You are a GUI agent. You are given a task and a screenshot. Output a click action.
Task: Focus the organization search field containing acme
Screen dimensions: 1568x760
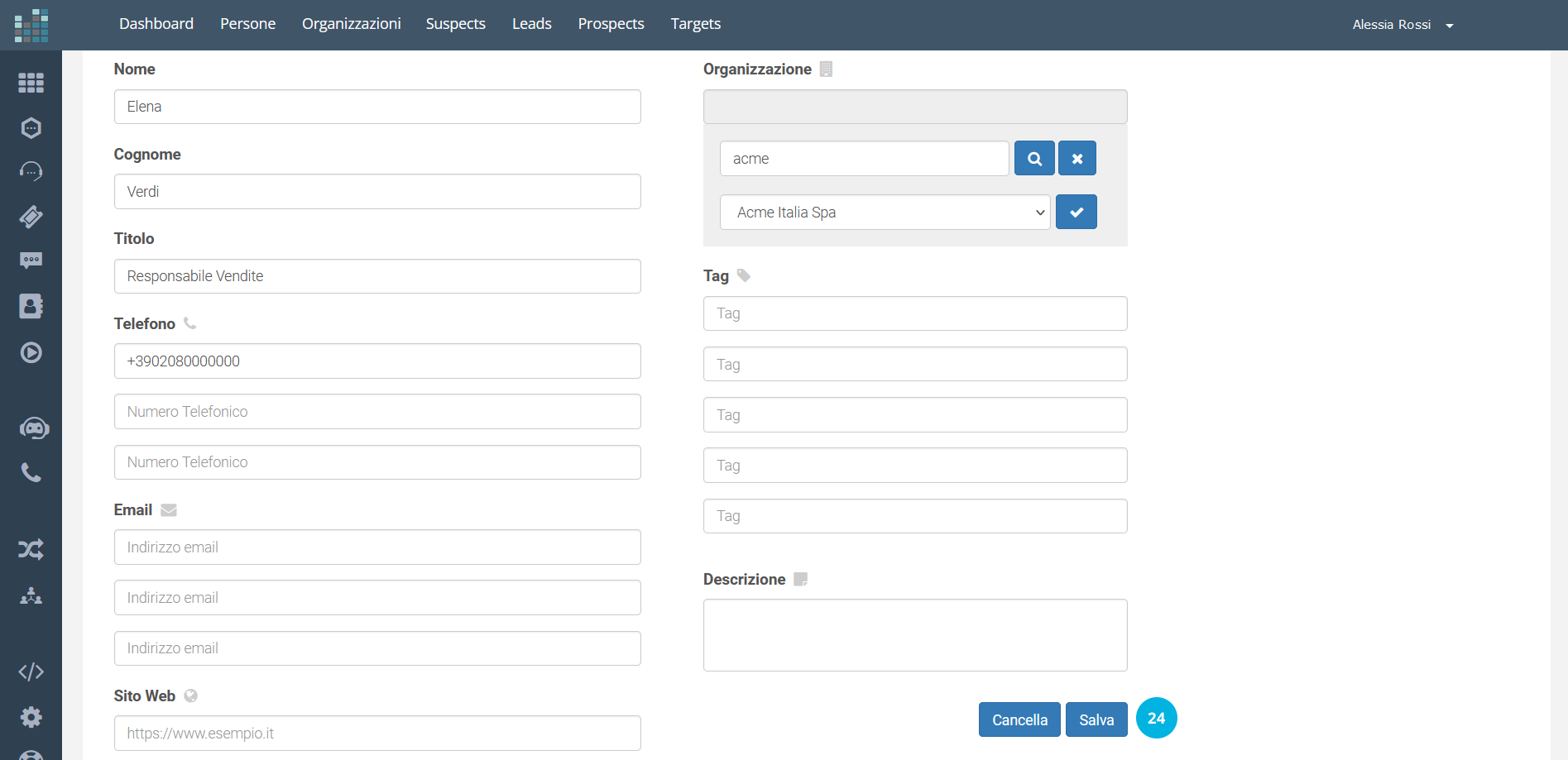click(865, 158)
